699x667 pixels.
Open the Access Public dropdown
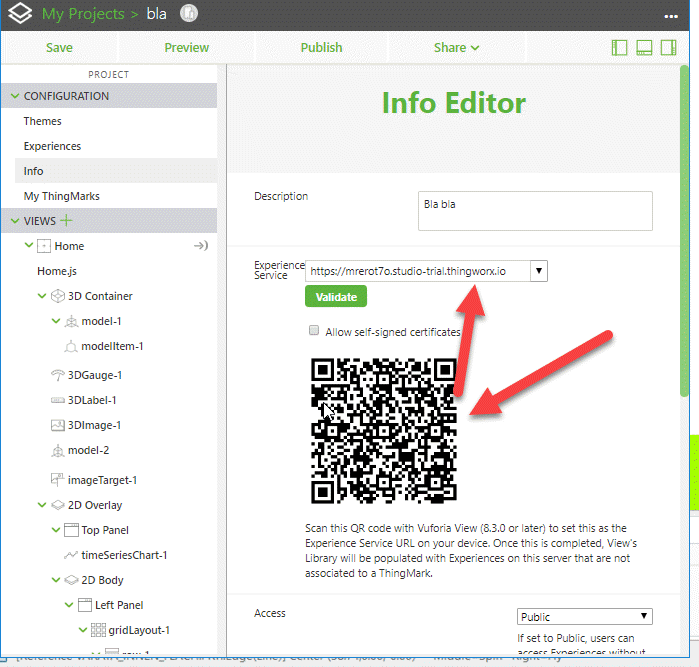[643, 617]
